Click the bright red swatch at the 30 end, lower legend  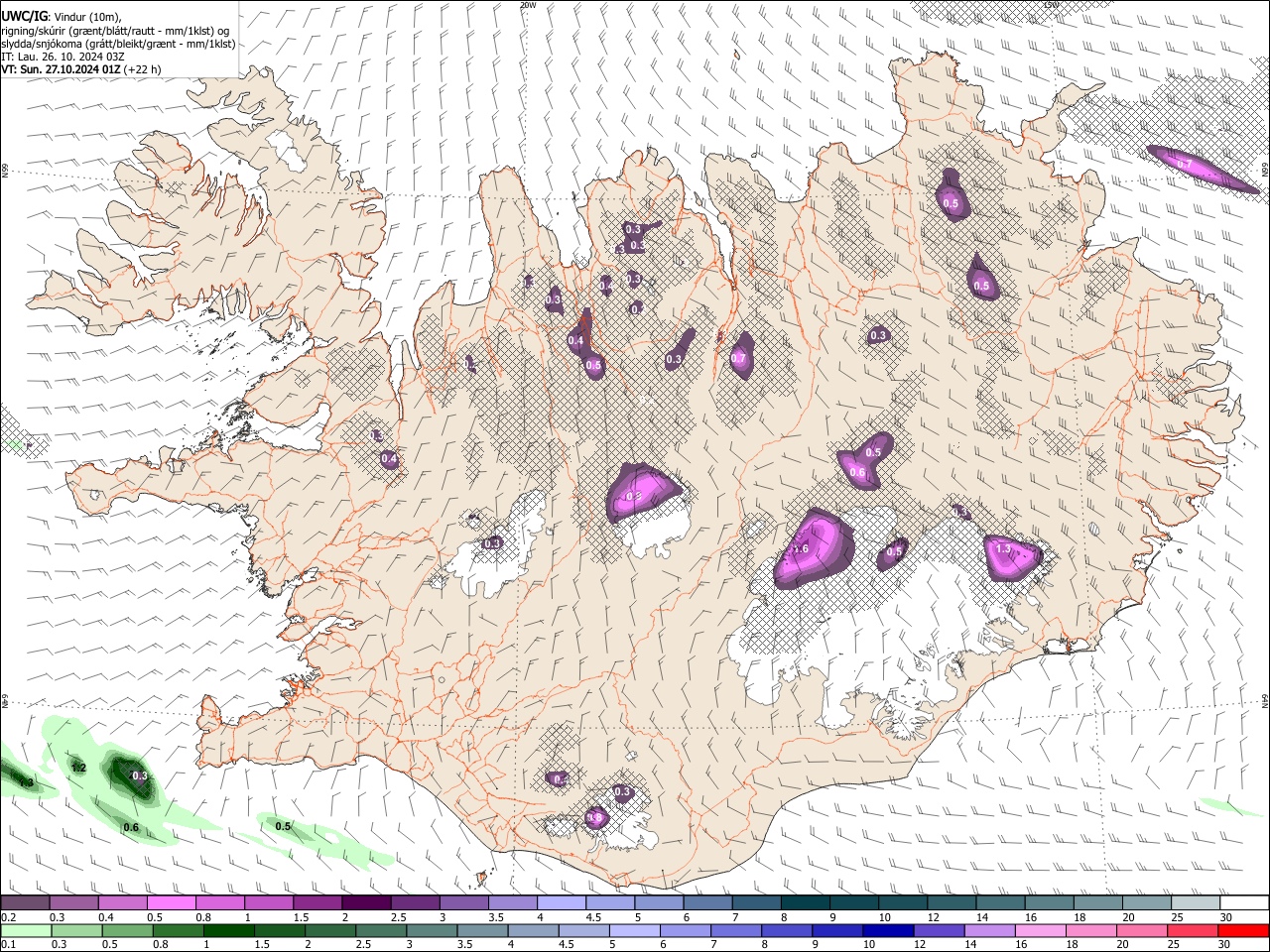[x=1242, y=930]
